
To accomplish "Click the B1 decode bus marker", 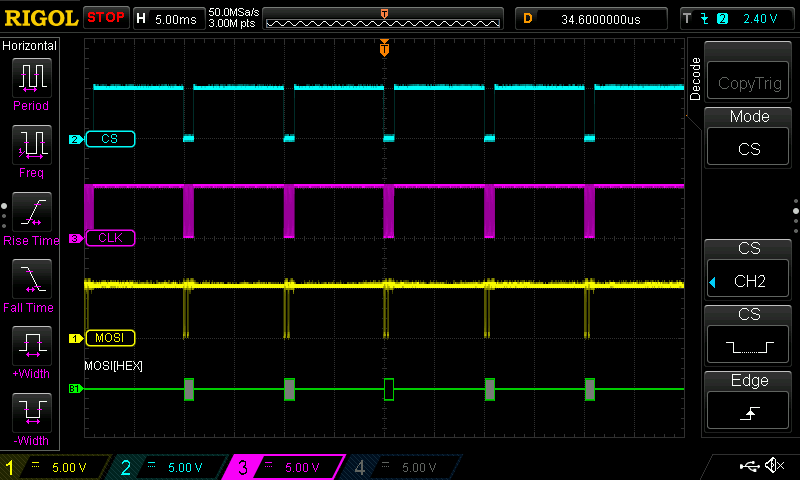I will click(x=76, y=389).
